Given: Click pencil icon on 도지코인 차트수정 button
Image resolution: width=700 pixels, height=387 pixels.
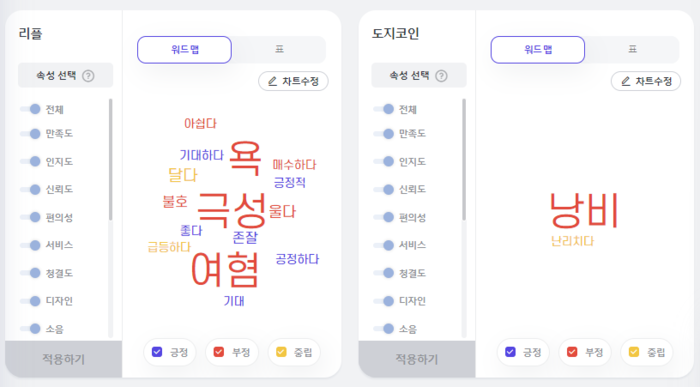Looking at the screenshot, I should [625, 81].
